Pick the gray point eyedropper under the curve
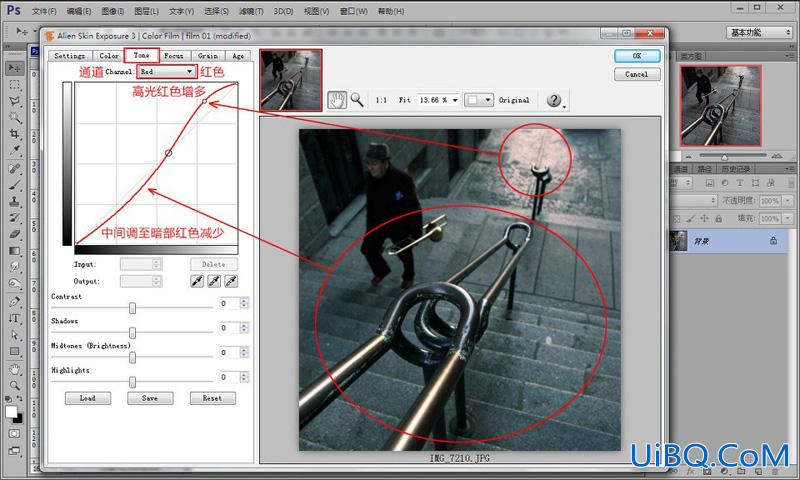Image resolution: width=800 pixels, height=480 pixels. (x=214, y=281)
